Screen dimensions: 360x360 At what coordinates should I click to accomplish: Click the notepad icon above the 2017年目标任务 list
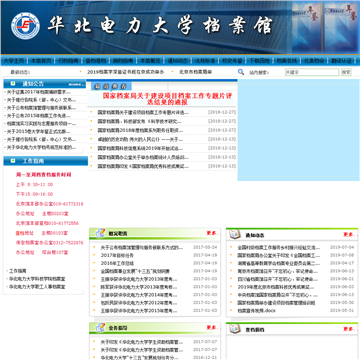pyautogui.click(x=100, y=233)
